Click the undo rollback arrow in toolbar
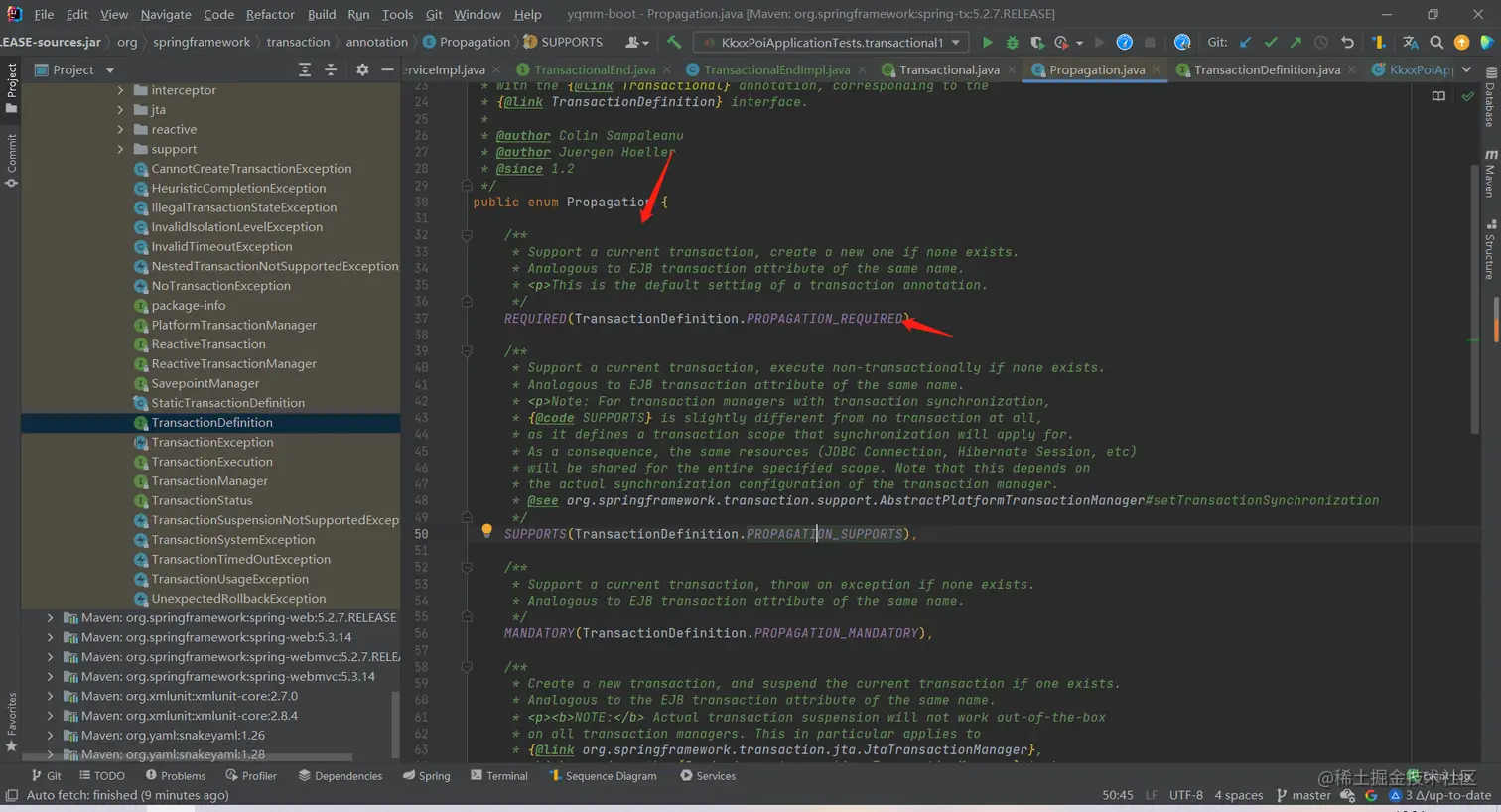This screenshot has height=812, width=1501. [x=1347, y=43]
